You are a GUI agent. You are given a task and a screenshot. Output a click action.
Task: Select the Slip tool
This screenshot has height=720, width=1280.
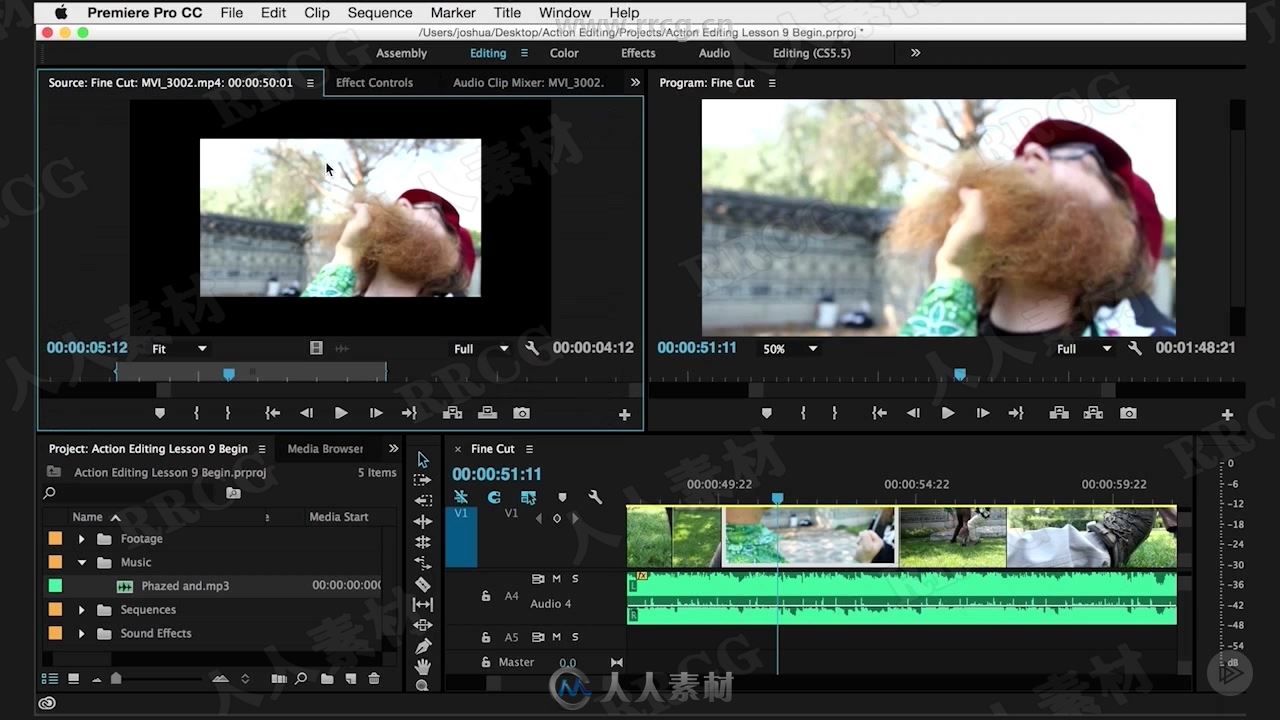coord(423,604)
